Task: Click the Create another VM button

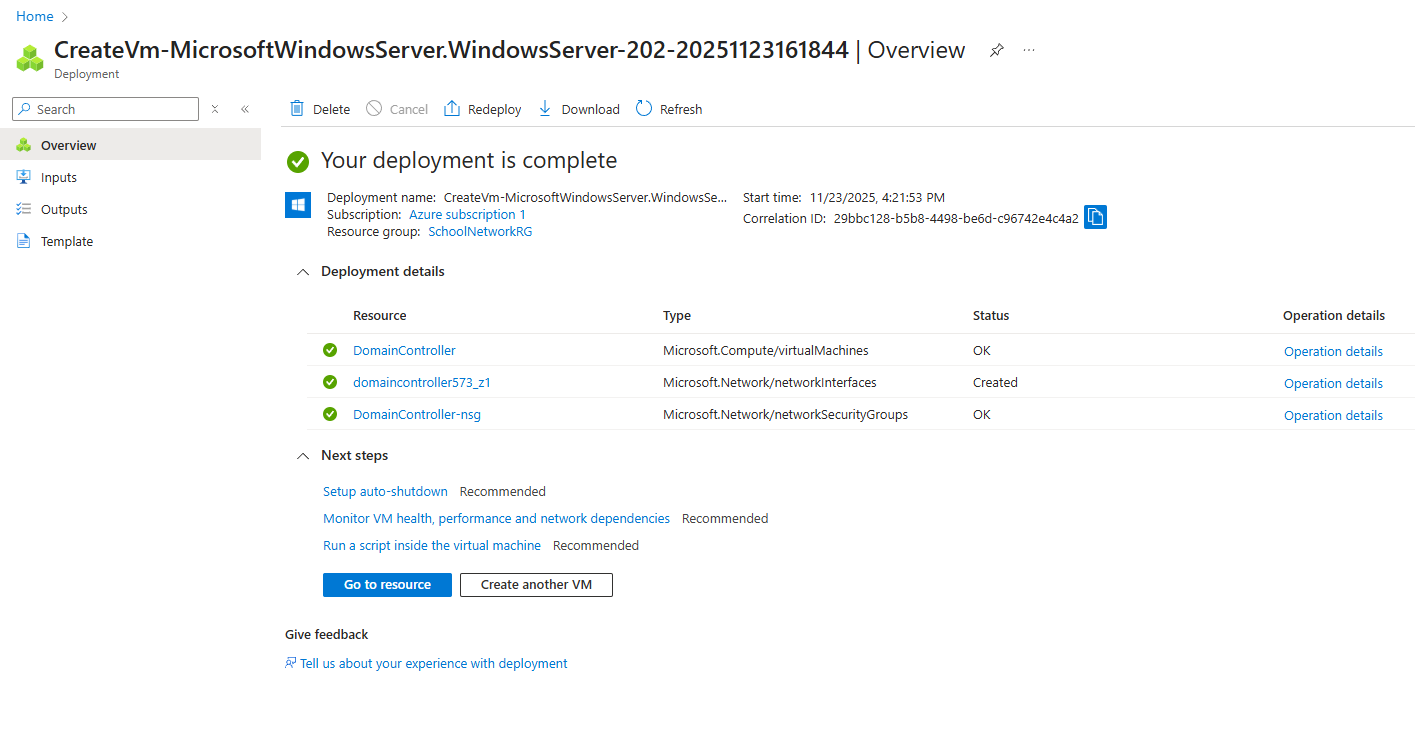Action: coord(536,585)
